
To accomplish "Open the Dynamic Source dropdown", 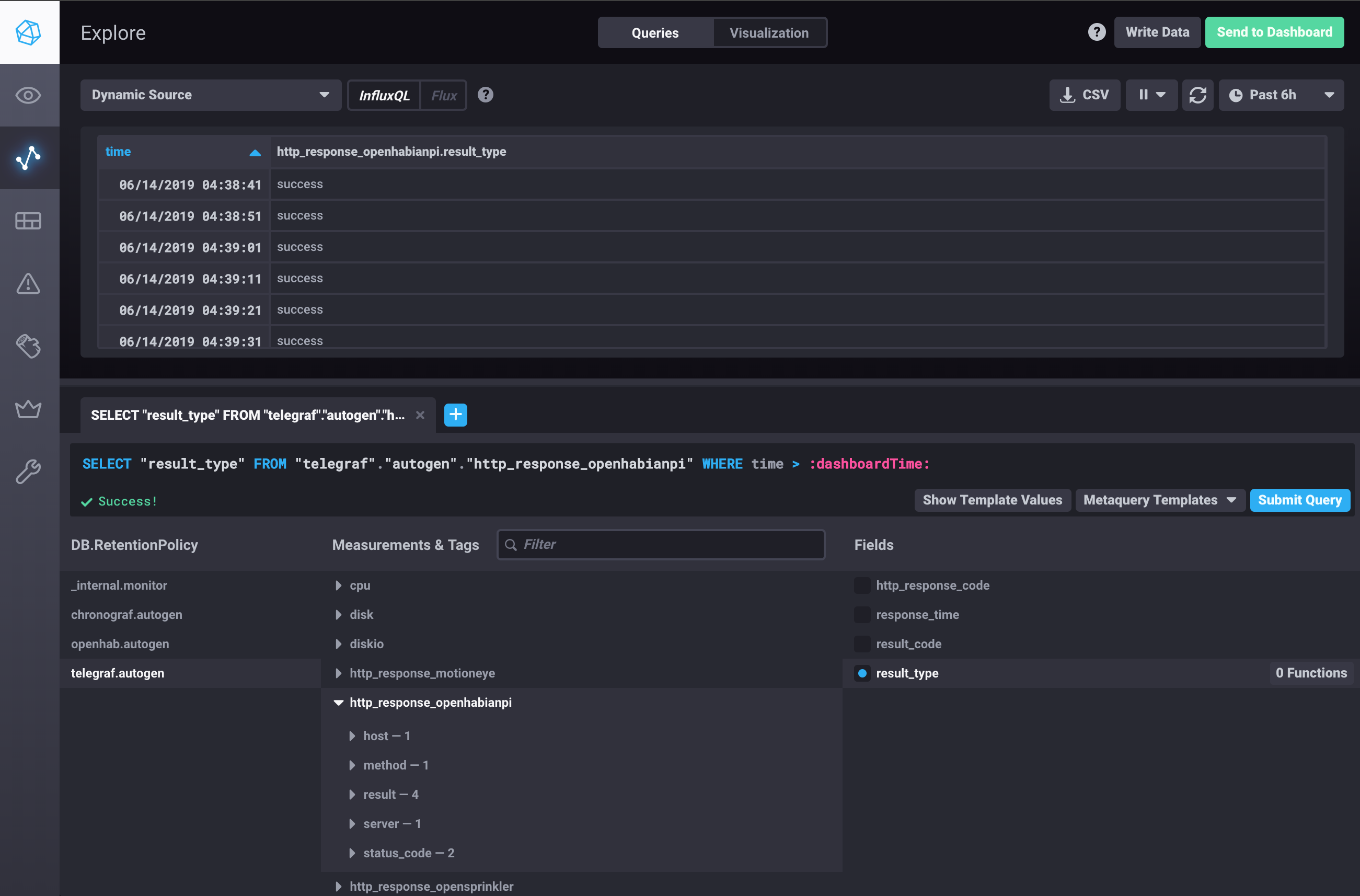I will (x=210, y=95).
